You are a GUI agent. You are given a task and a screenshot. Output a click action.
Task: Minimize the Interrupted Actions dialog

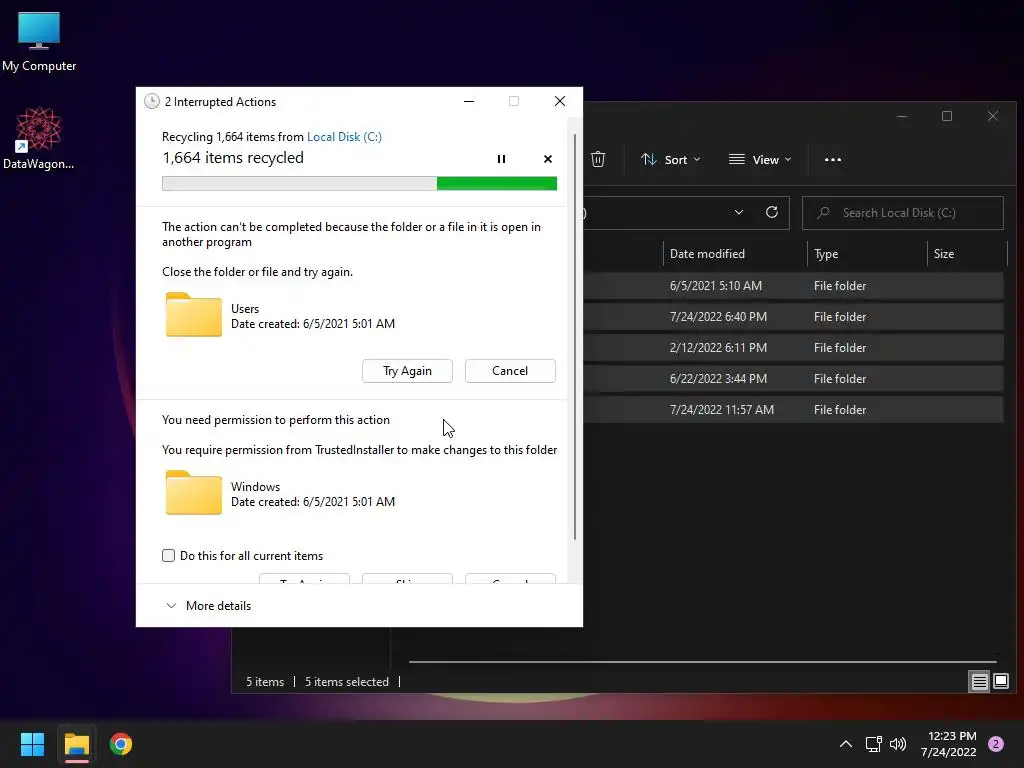tap(469, 101)
